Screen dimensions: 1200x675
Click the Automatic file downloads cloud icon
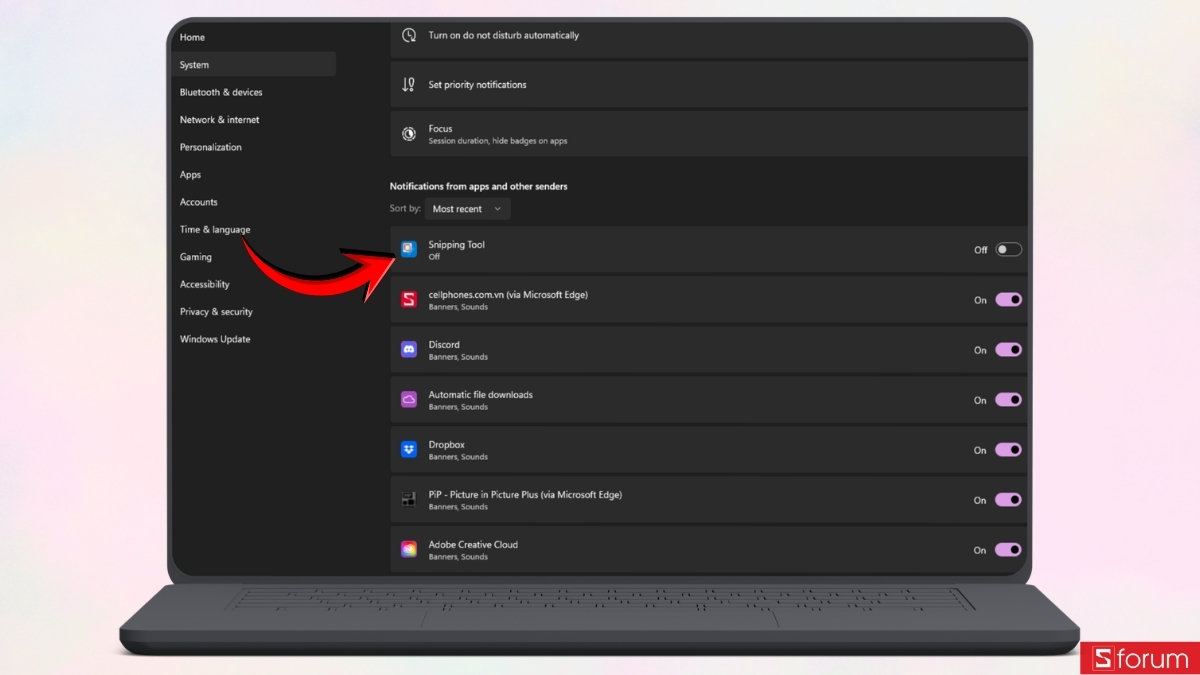(408, 399)
